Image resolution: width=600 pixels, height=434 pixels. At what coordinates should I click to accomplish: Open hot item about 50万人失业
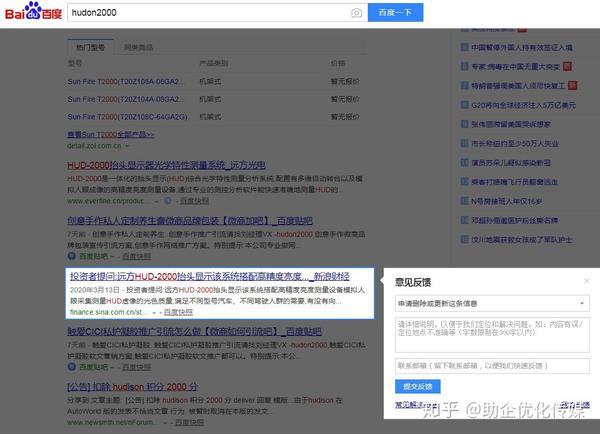pyautogui.click(x=515, y=144)
